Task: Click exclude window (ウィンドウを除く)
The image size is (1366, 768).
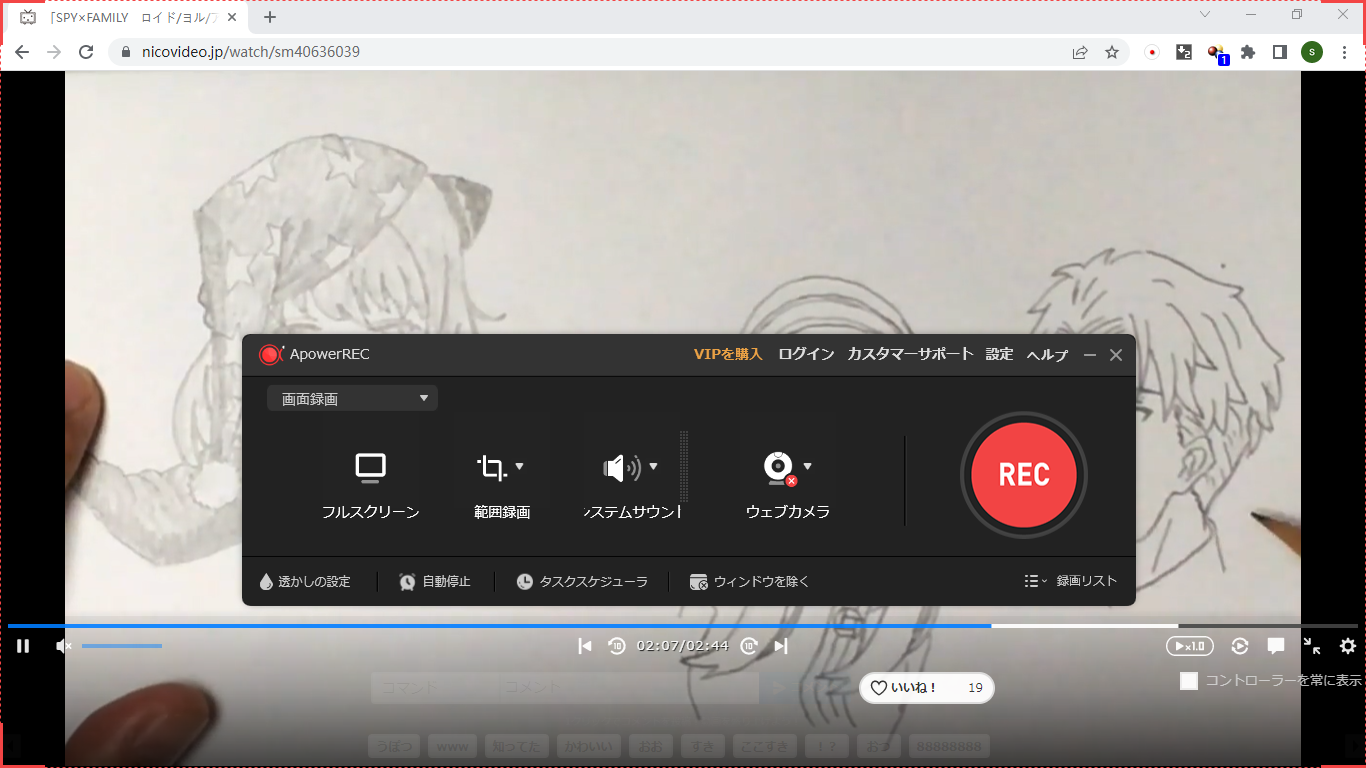Action: pyautogui.click(x=749, y=581)
